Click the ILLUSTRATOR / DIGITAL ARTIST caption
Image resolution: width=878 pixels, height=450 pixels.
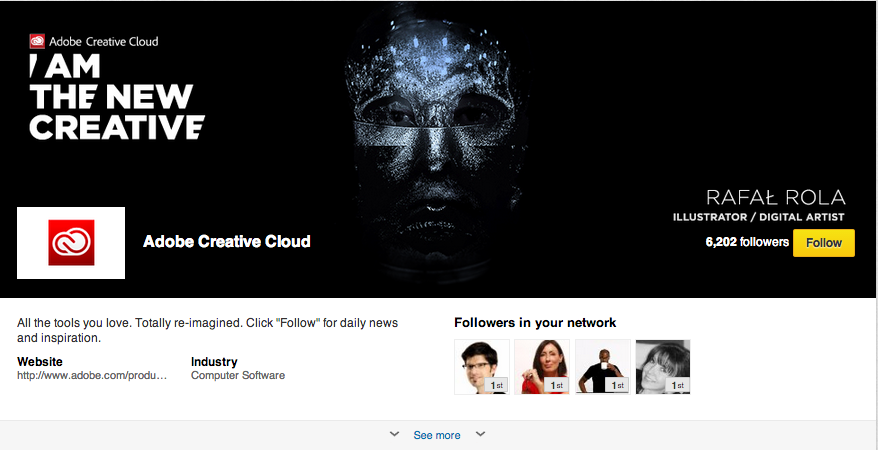pos(759,217)
